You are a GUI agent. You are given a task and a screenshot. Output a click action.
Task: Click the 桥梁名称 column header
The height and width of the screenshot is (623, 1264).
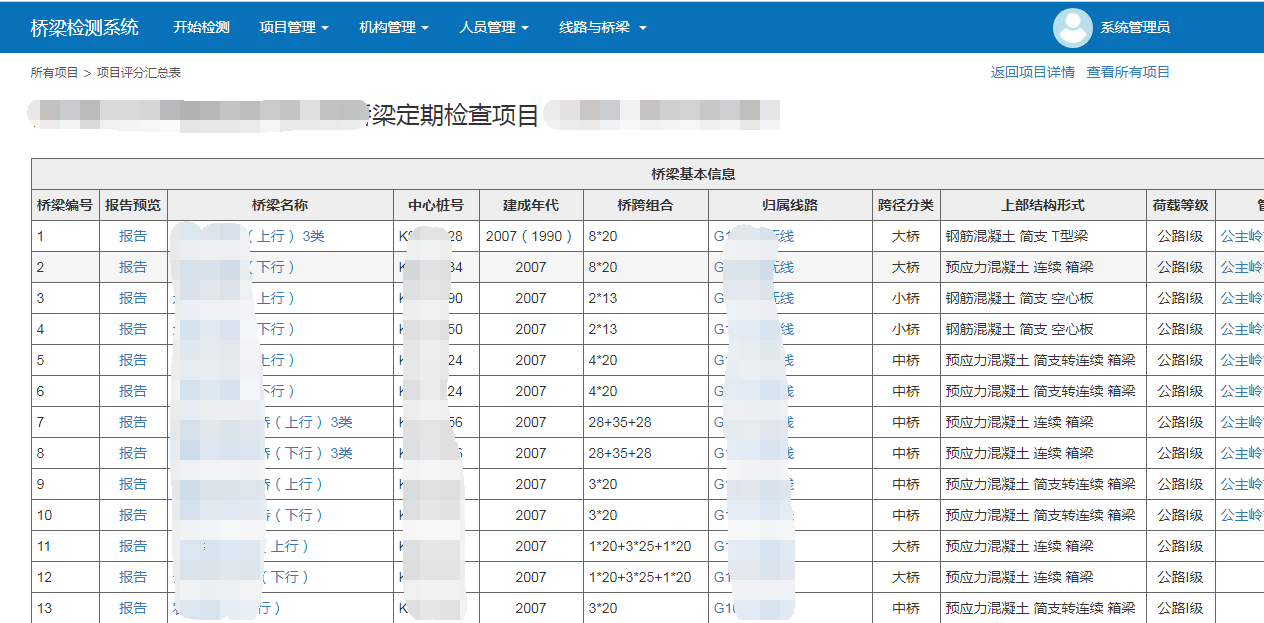tap(280, 205)
